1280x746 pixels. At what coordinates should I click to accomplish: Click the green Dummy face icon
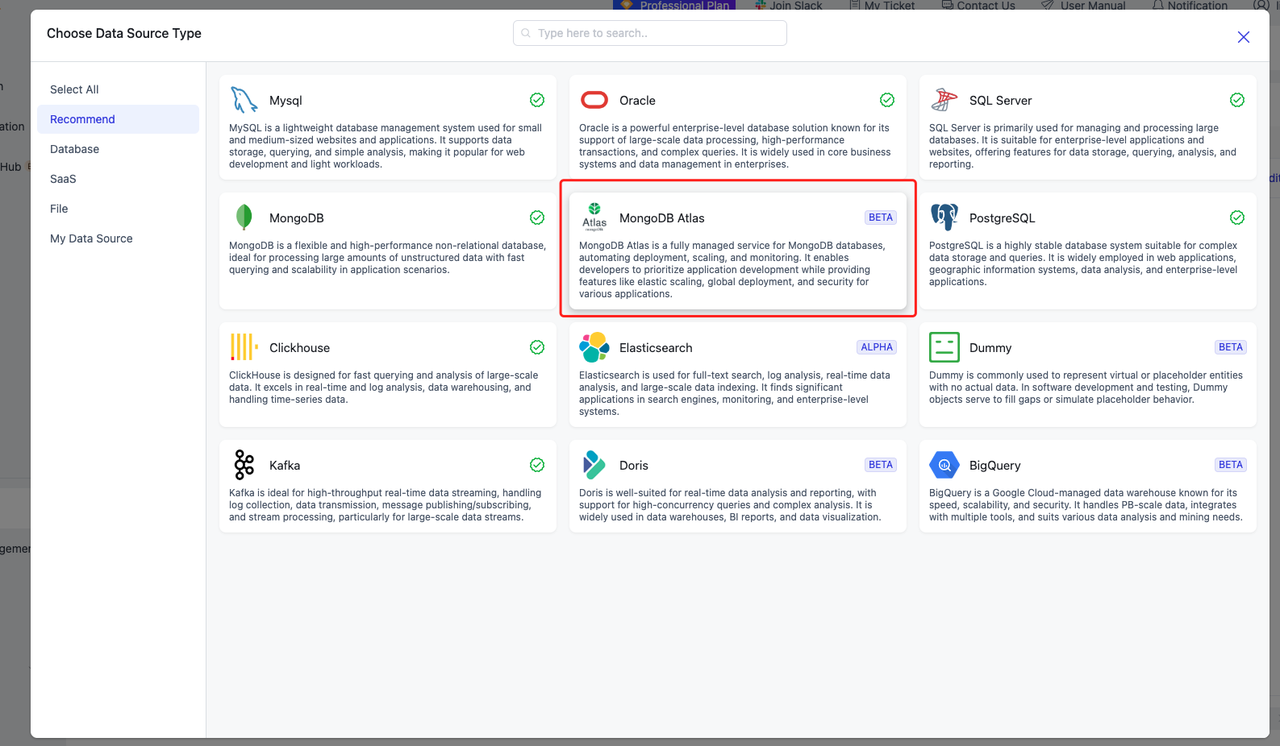click(944, 347)
